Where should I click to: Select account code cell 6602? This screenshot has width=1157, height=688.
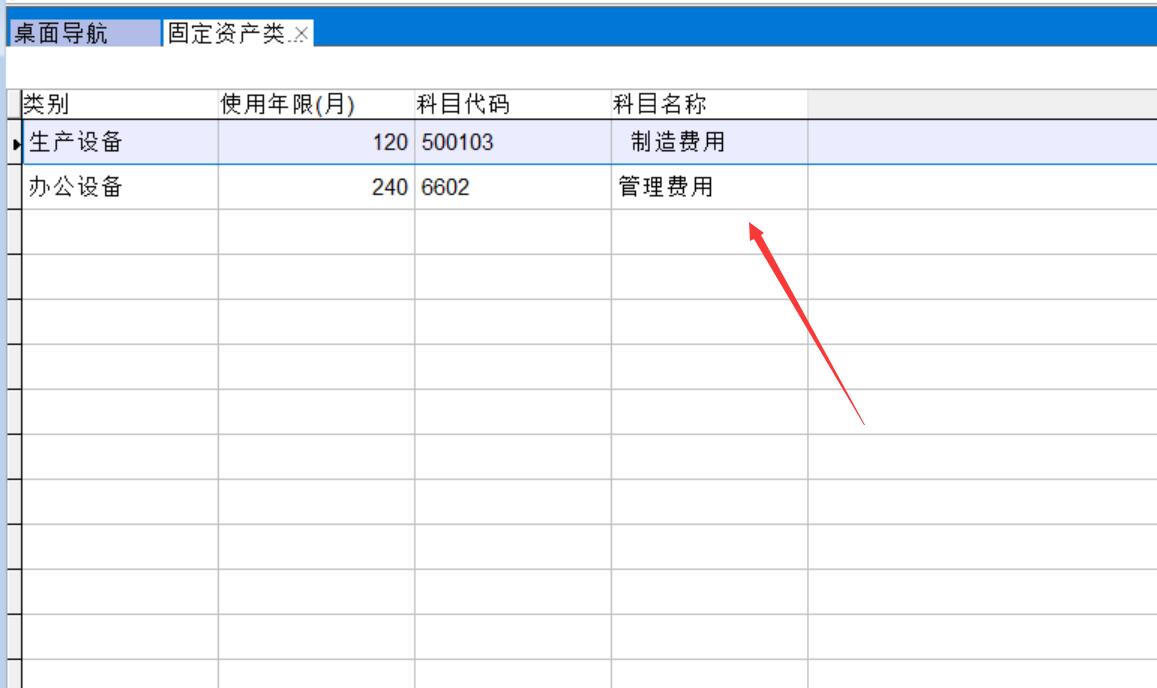512,187
